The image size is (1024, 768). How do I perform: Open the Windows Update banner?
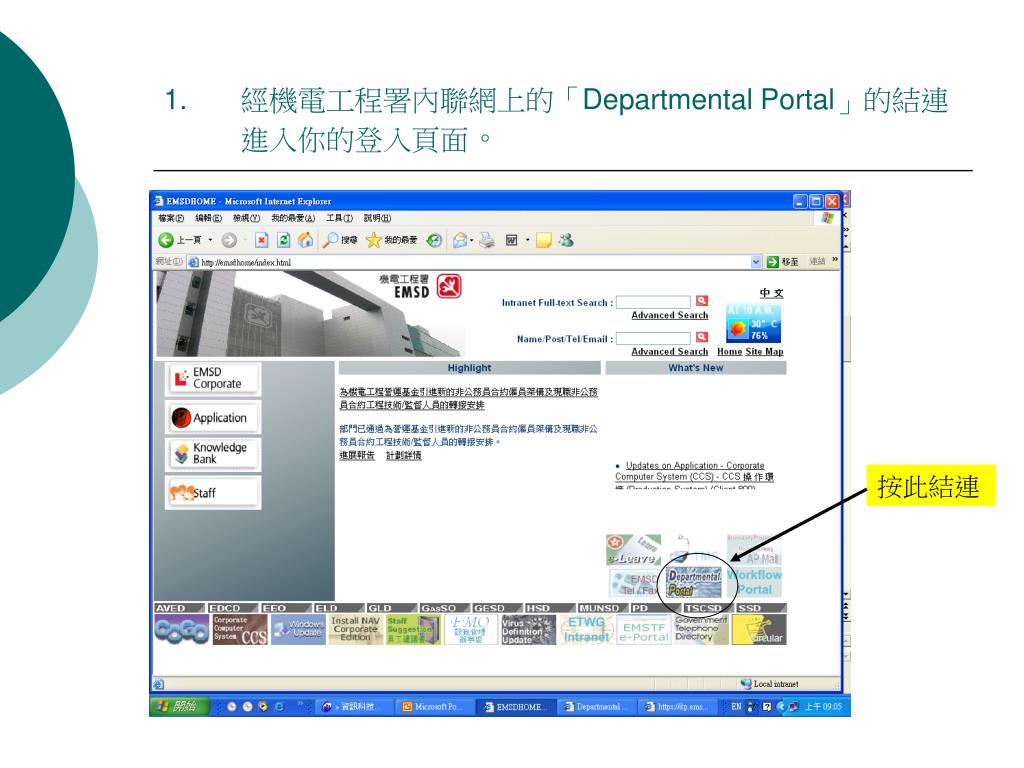pos(298,630)
